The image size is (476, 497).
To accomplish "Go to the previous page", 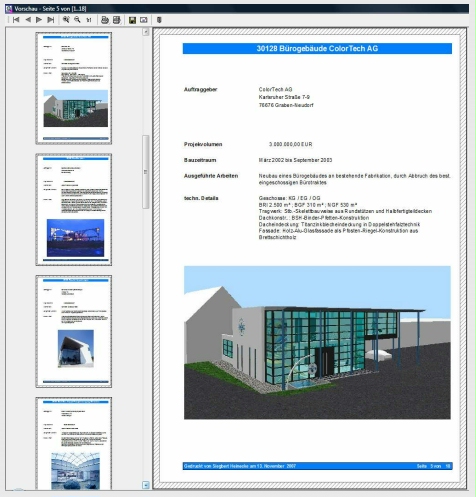I will (x=28, y=20).
